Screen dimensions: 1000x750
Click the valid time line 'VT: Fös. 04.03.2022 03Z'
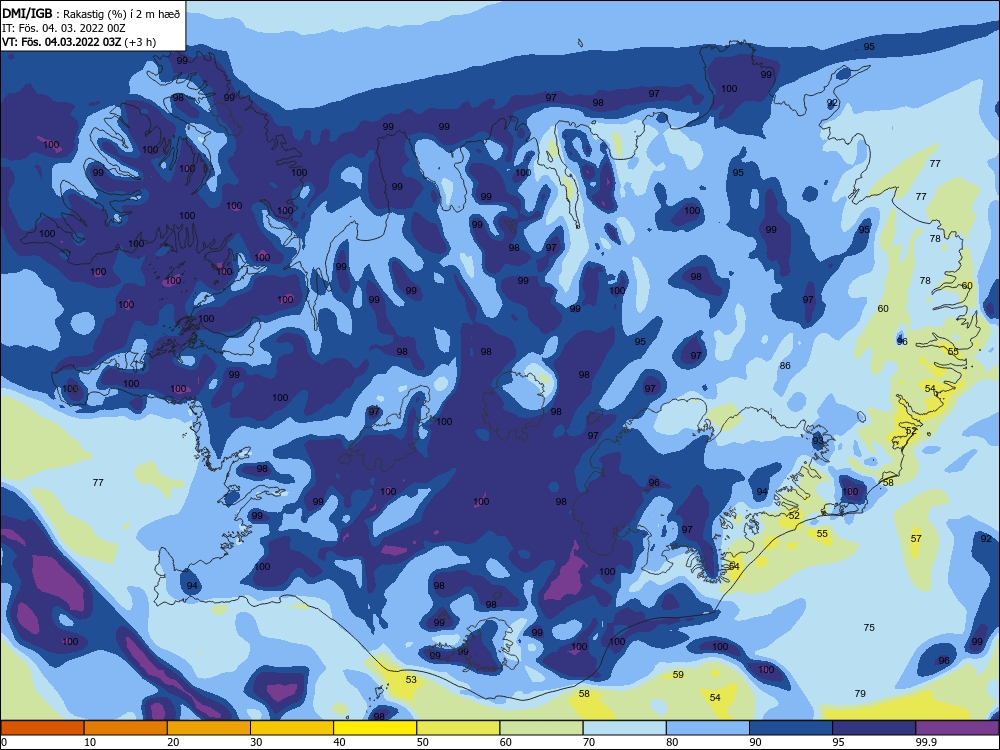62,42
